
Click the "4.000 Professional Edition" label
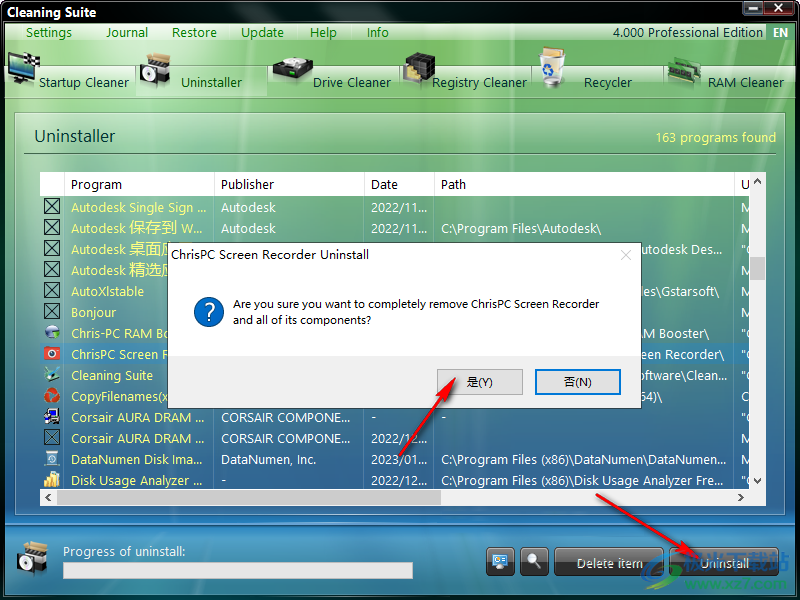coord(688,33)
